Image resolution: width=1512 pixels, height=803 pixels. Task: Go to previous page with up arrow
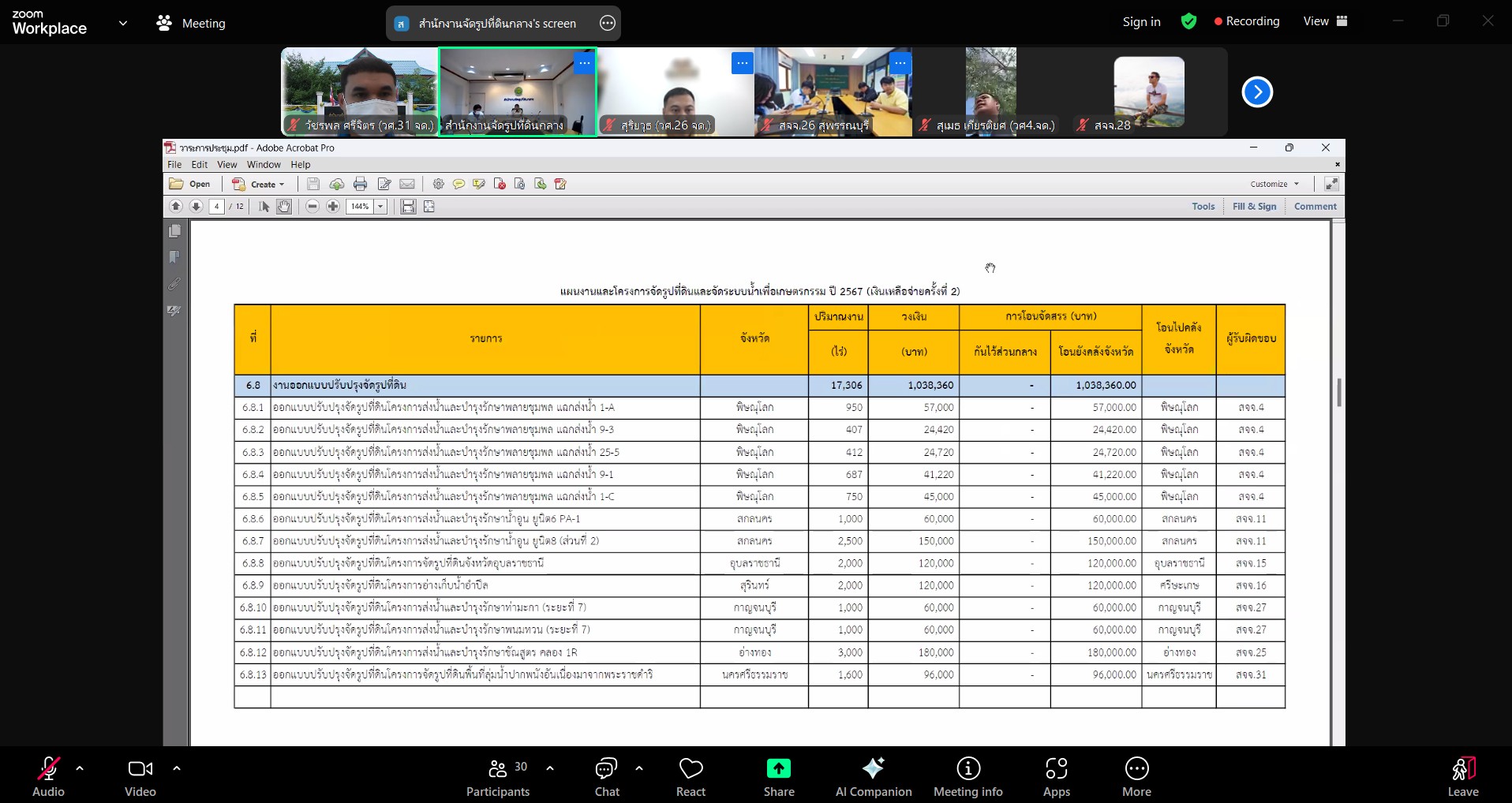[x=176, y=206]
